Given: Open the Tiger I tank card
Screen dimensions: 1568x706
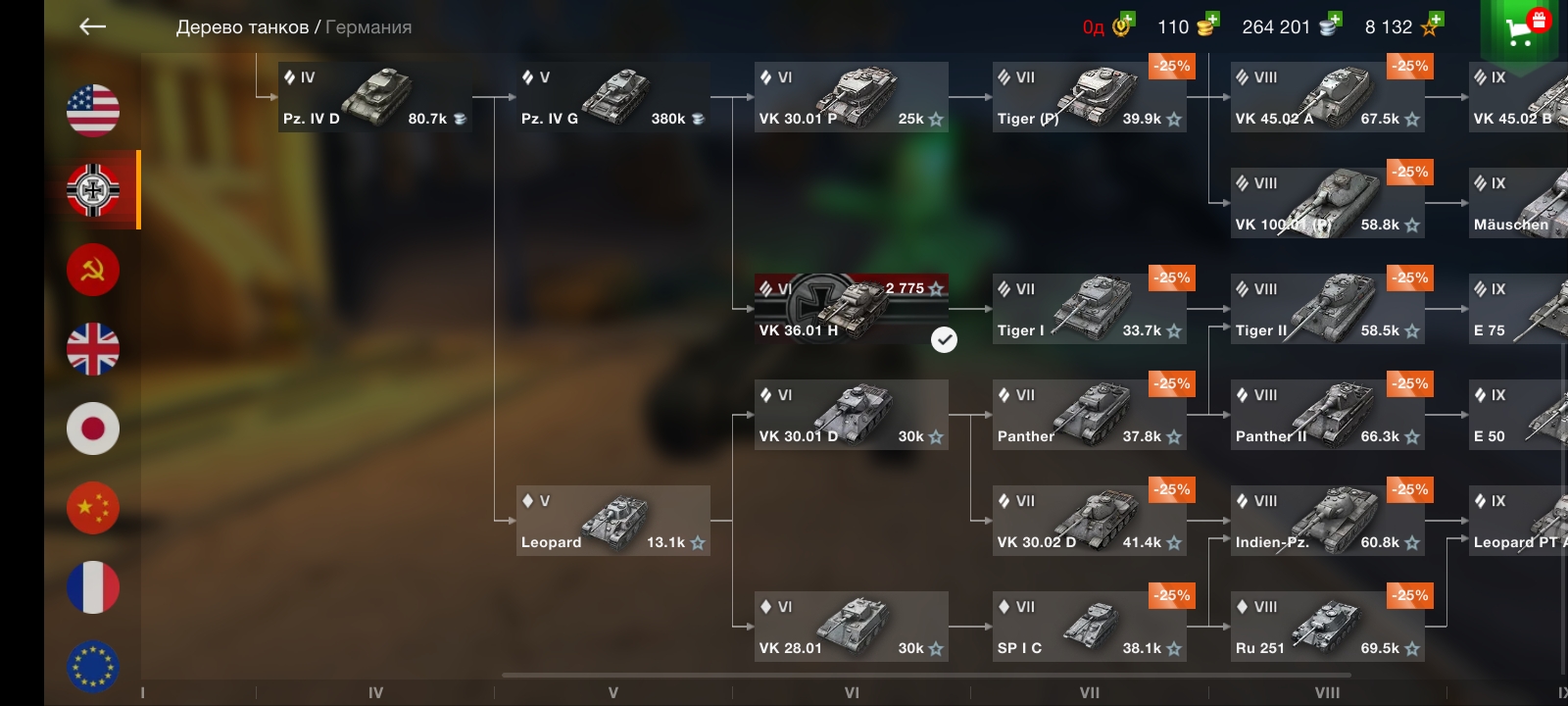Looking at the screenshot, I should click(1090, 309).
